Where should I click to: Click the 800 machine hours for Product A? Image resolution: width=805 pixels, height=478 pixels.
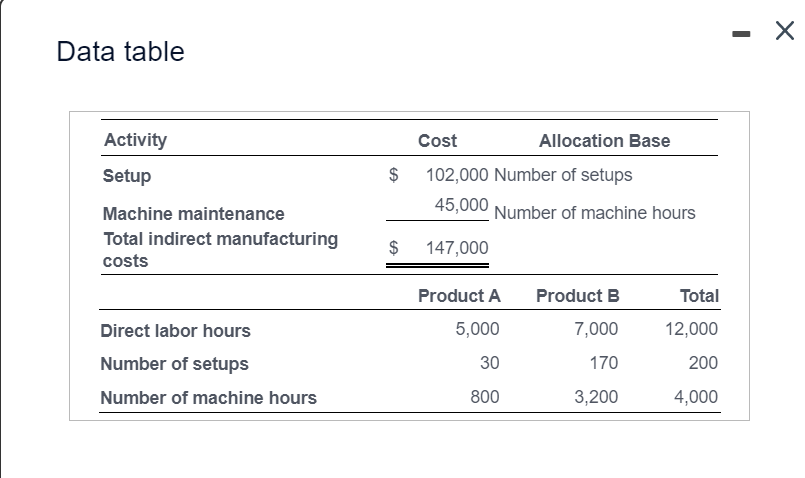pyautogui.click(x=485, y=397)
